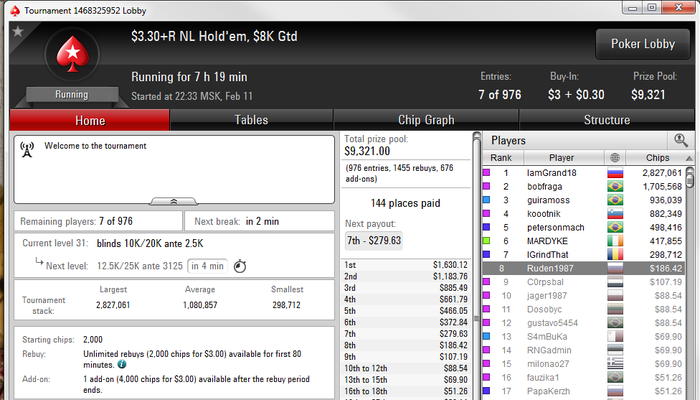Toggle the favorite star icon
The width and height of the screenshot is (700, 400).
(18, 31)
